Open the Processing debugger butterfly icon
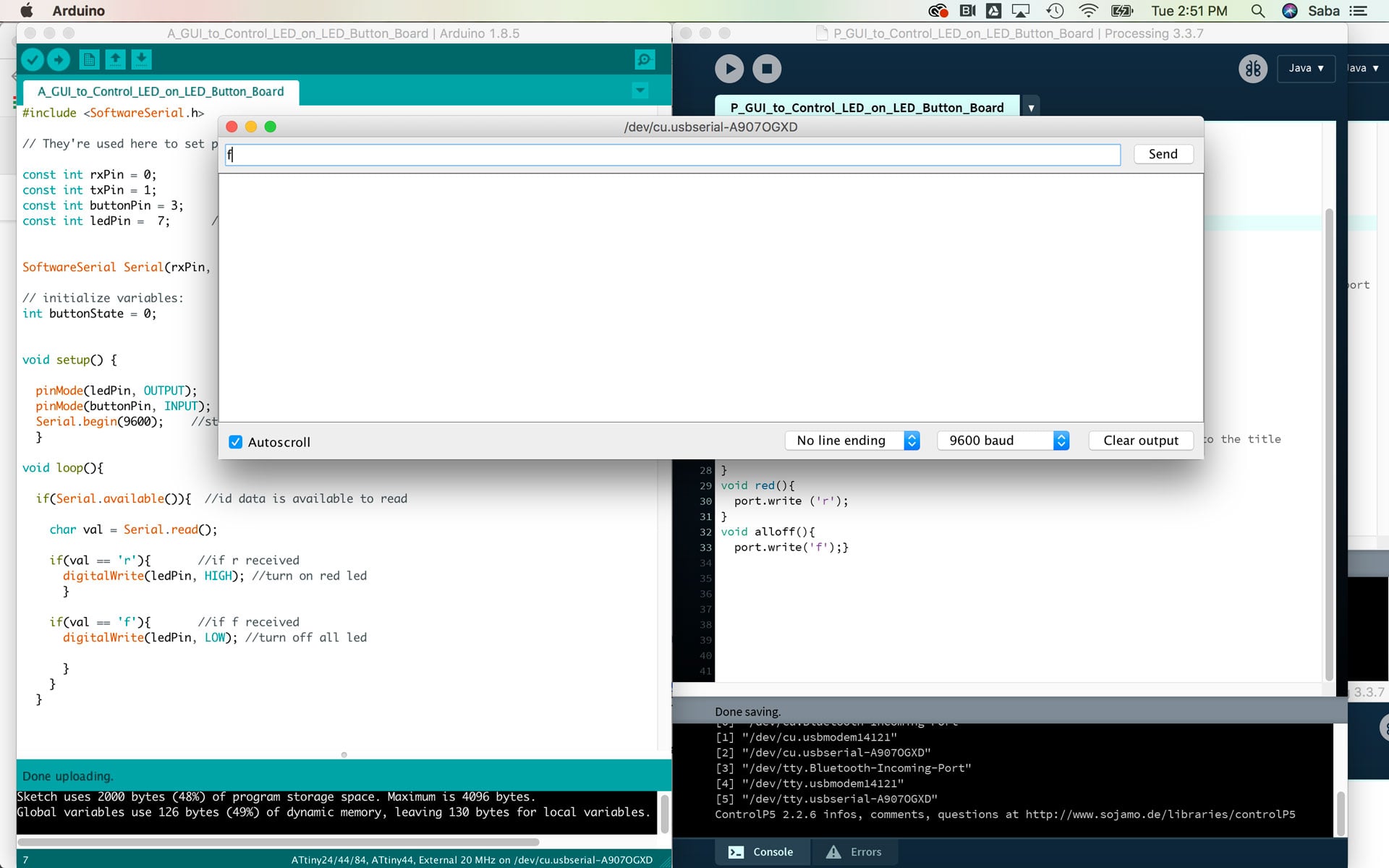The width and height of the screenshot is (1389, 868). (x=1253, y=69)
